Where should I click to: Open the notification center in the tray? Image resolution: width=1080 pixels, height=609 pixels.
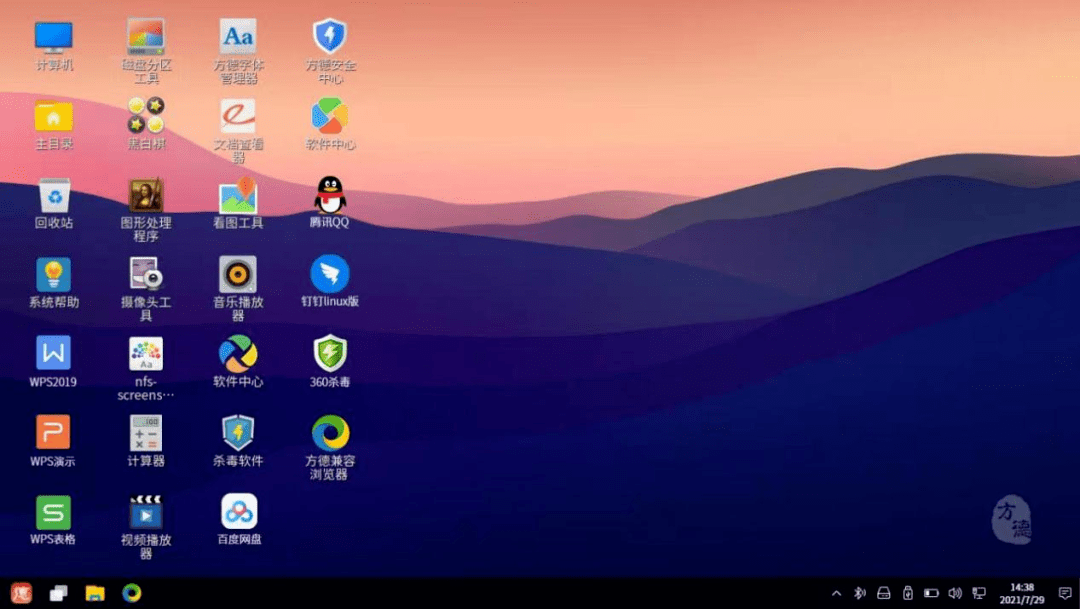point(1064,593)
